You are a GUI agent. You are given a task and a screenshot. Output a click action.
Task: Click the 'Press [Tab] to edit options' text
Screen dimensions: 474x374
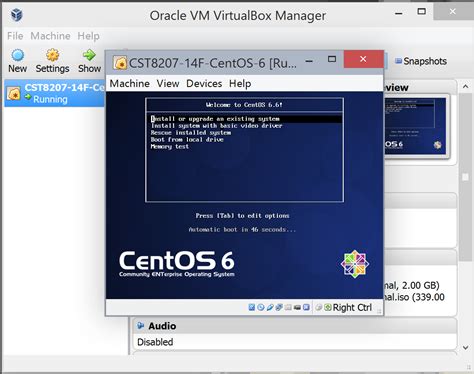tap(242, 216)
